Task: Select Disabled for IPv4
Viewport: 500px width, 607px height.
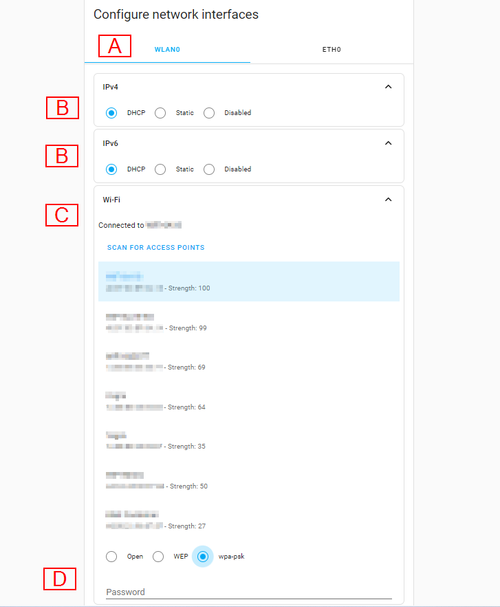Action: coord(209,113)
